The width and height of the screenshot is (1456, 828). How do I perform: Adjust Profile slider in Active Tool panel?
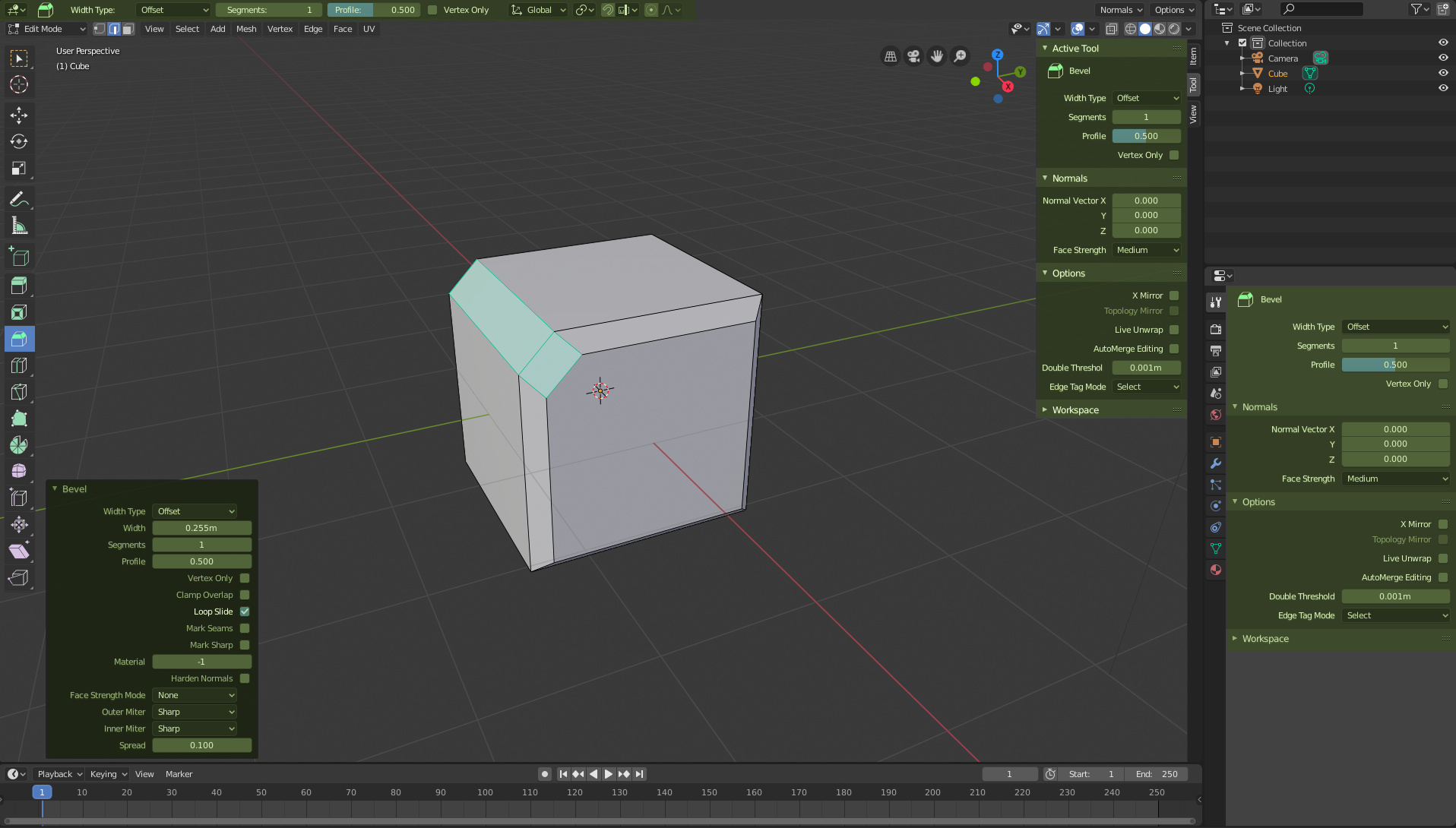1146,136
